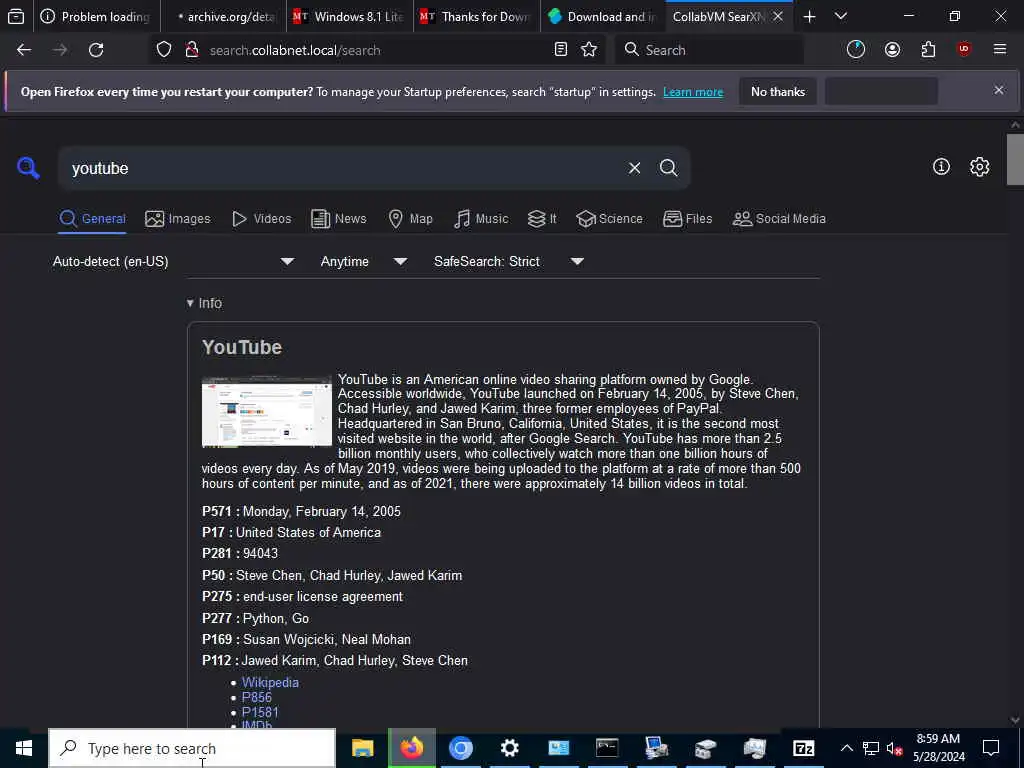This screenshot has height=768, width=1024.
Task: Select the Science search category
Action: click(x=609, y=219)
